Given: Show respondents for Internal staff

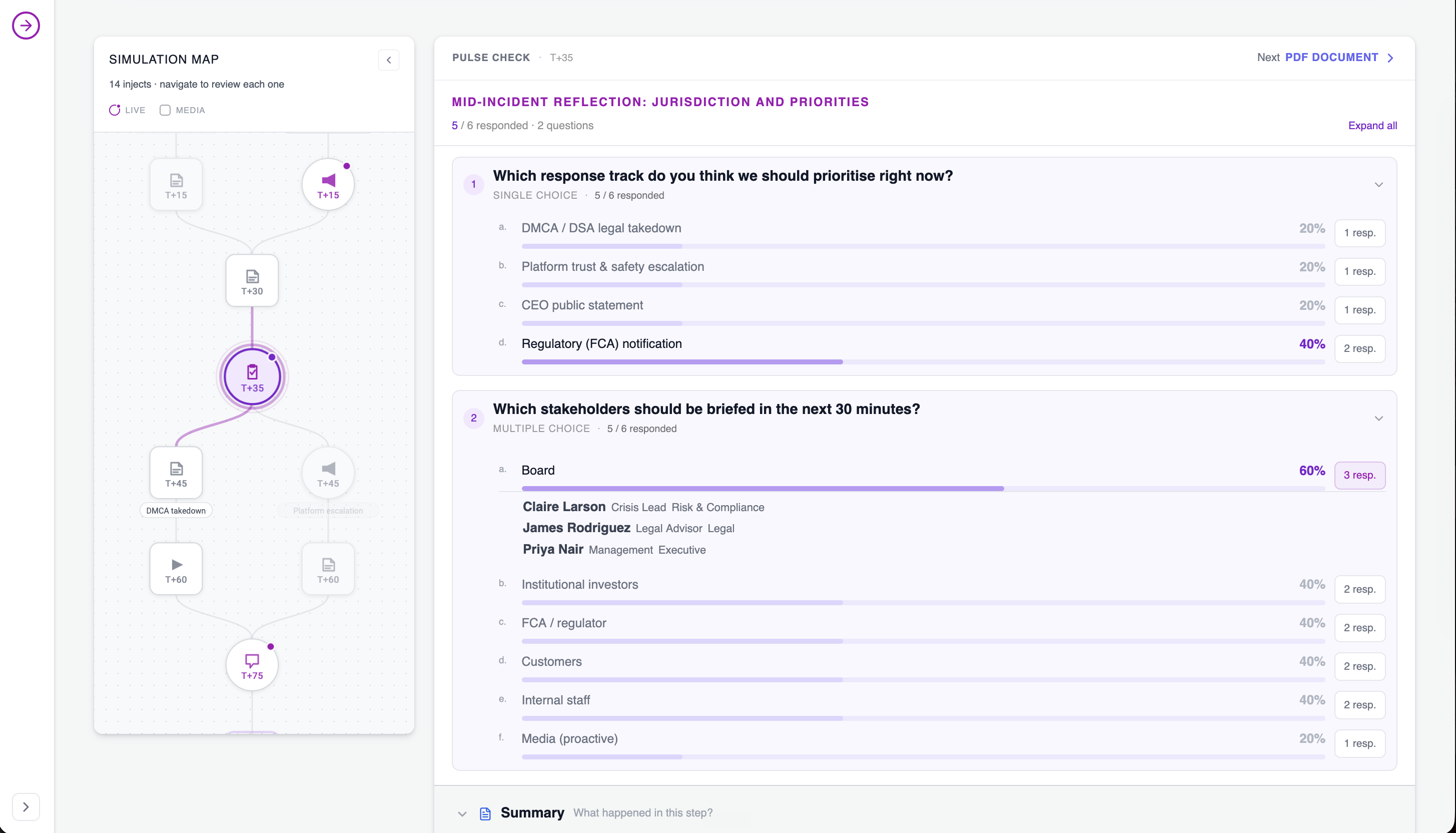Looking at the screenshot, I should pyautogui.click(x=1359, y=705).
